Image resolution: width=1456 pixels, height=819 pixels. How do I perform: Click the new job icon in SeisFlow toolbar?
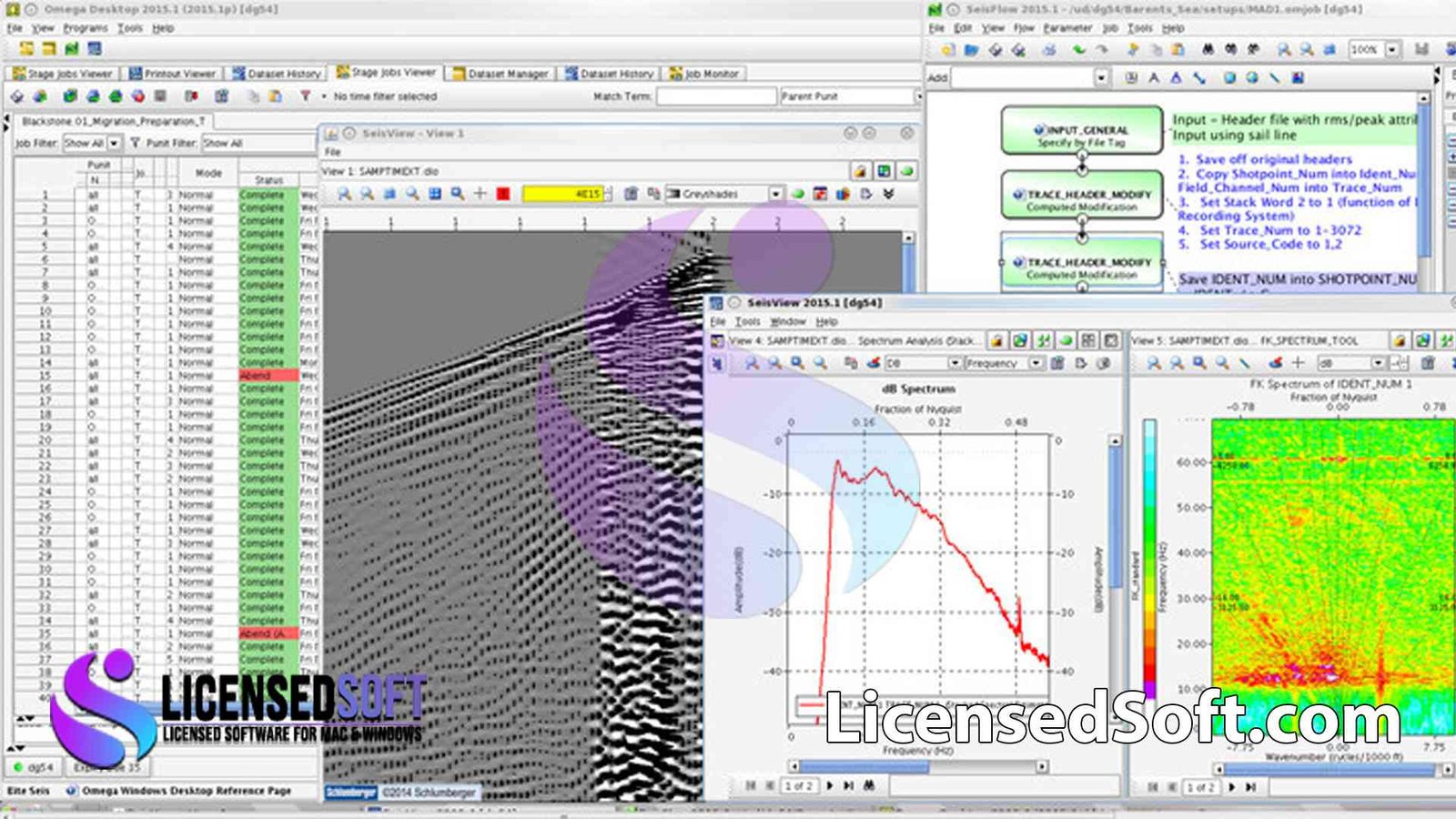(947, 49)
